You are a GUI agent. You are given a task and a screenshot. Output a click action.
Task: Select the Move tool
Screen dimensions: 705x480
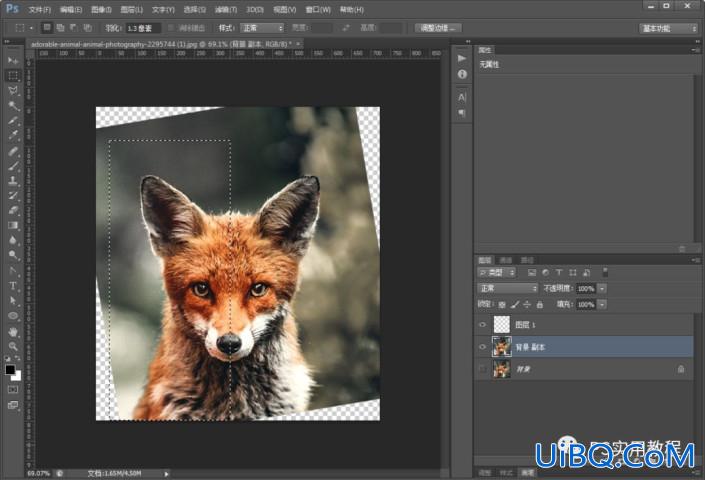pos(13,60)
